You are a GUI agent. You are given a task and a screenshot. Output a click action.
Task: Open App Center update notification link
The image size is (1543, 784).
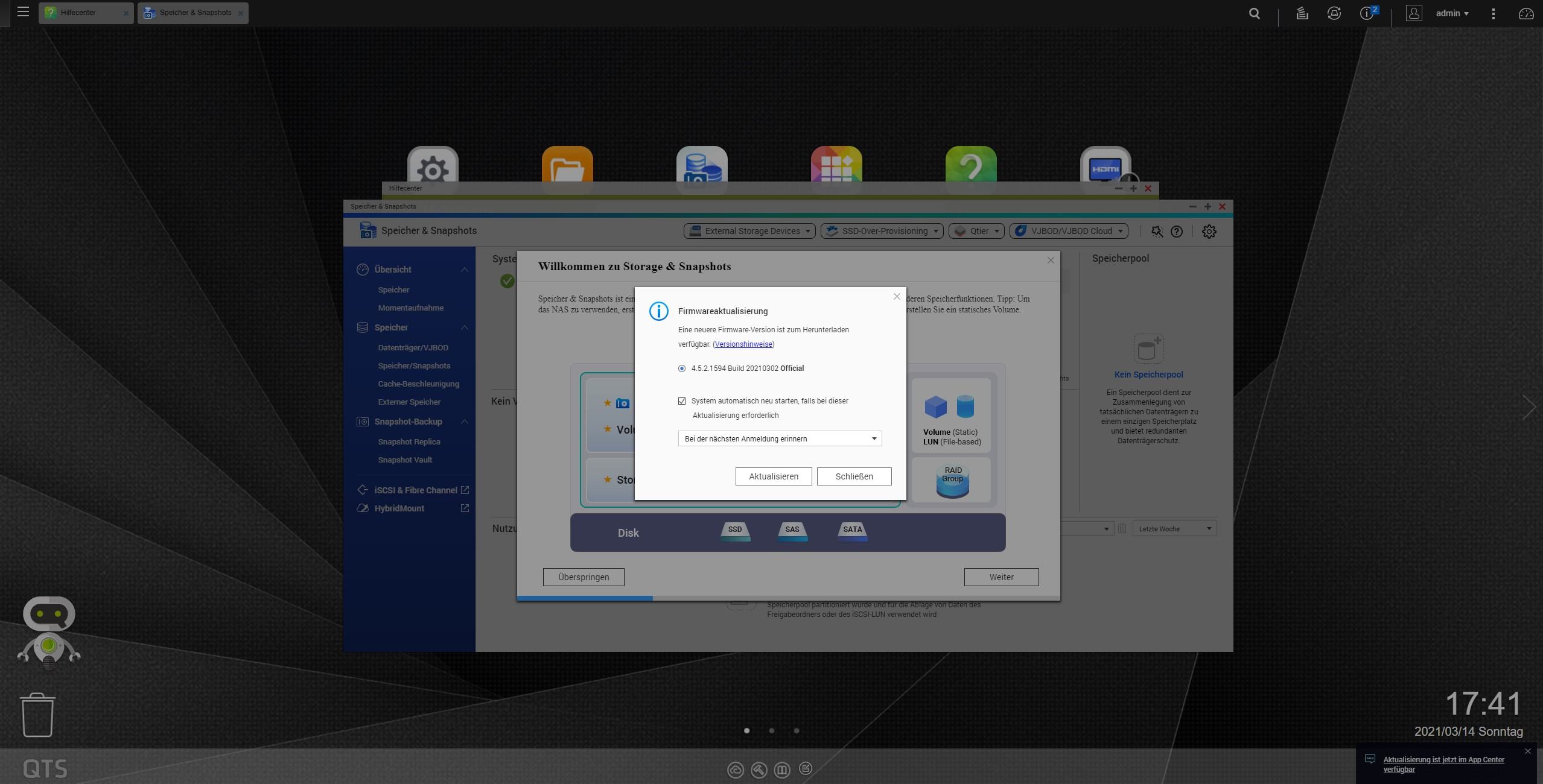[1443, 764]
